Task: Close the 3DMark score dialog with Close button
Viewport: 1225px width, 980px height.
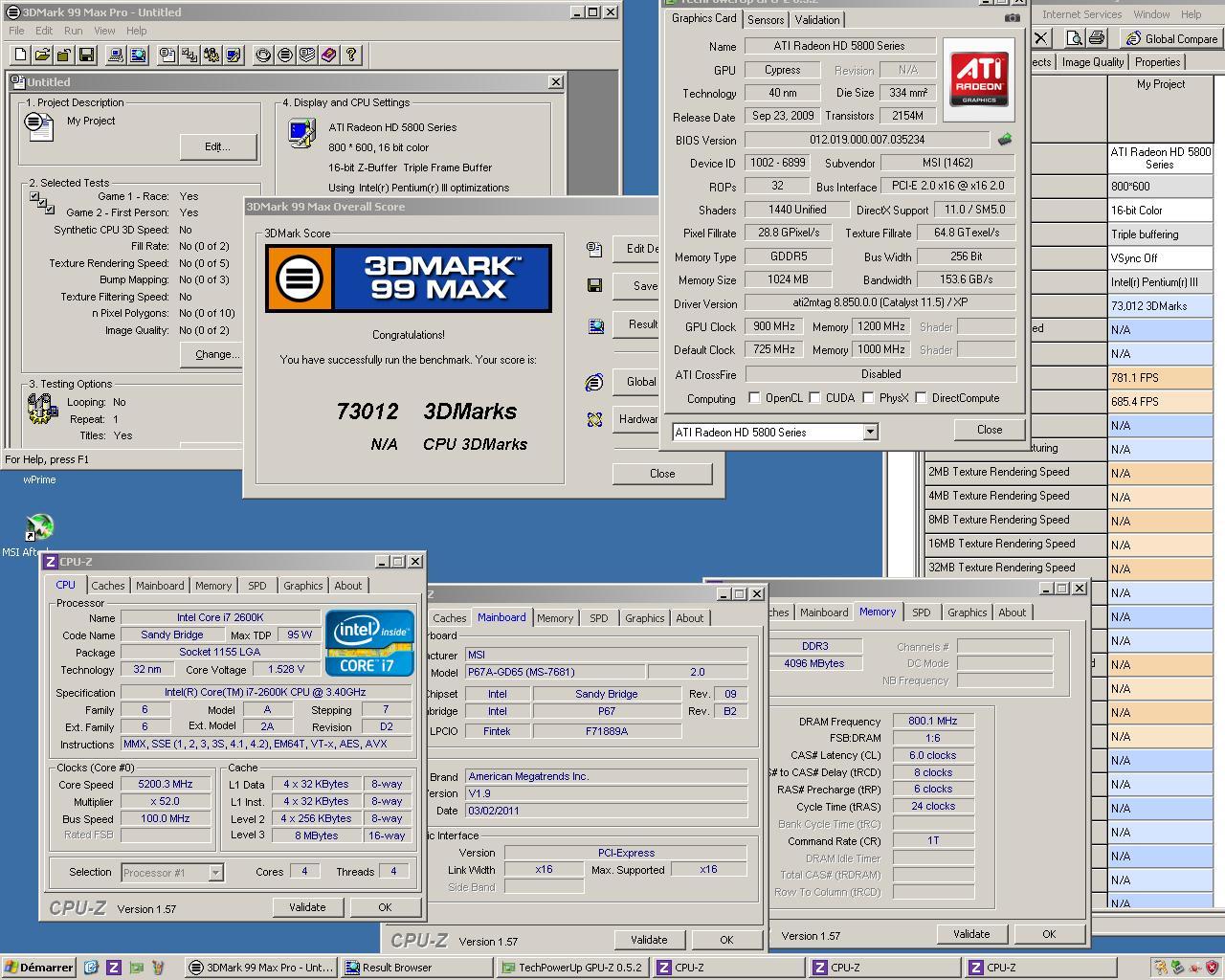Action: point(662,474)
